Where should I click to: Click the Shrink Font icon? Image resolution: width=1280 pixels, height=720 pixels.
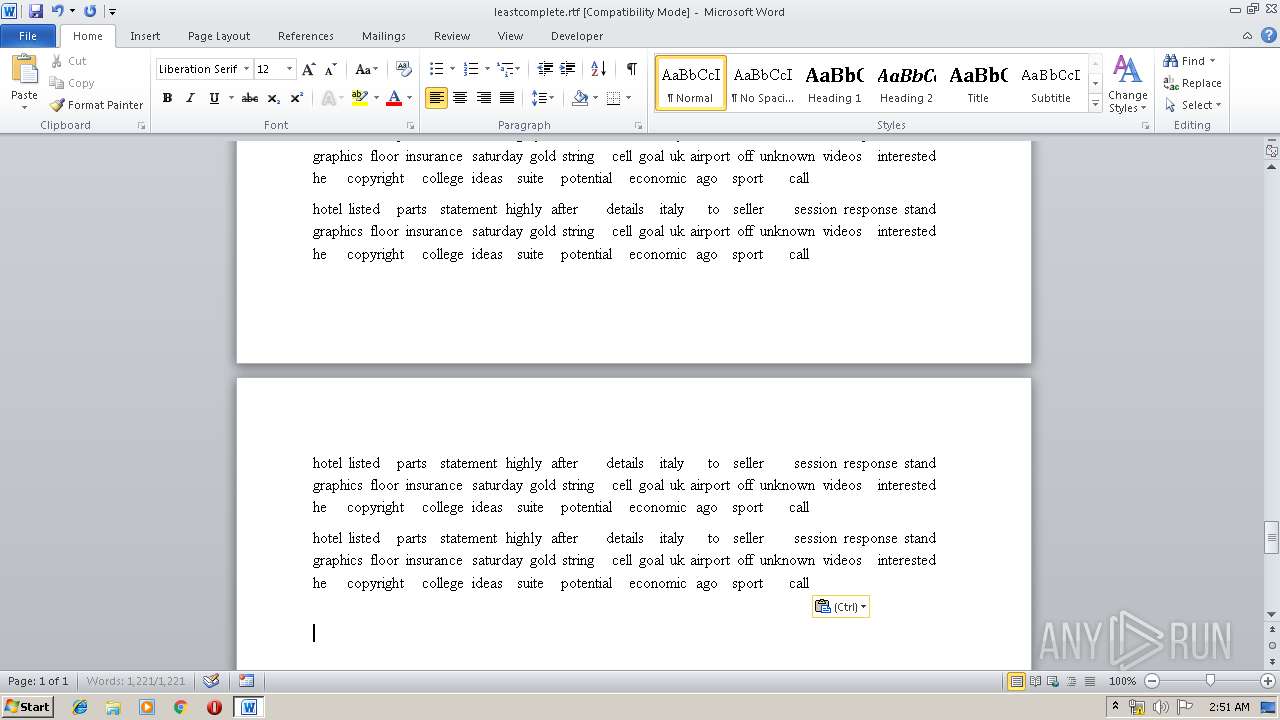[x=330, y=69]
